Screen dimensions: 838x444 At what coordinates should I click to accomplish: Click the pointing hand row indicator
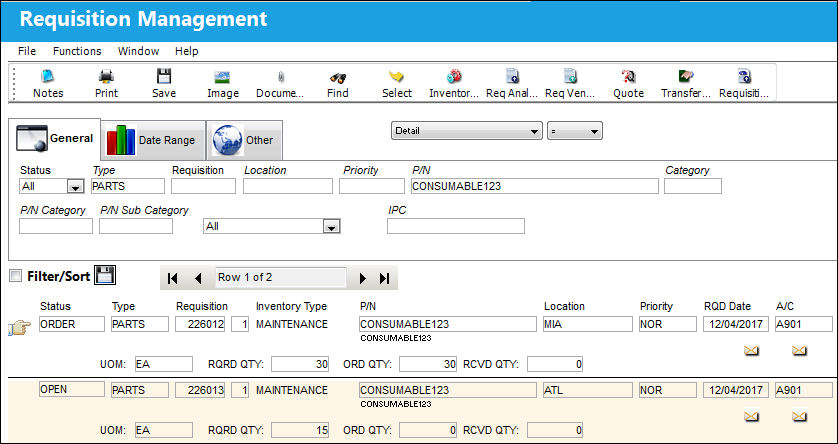click(20, 327)
